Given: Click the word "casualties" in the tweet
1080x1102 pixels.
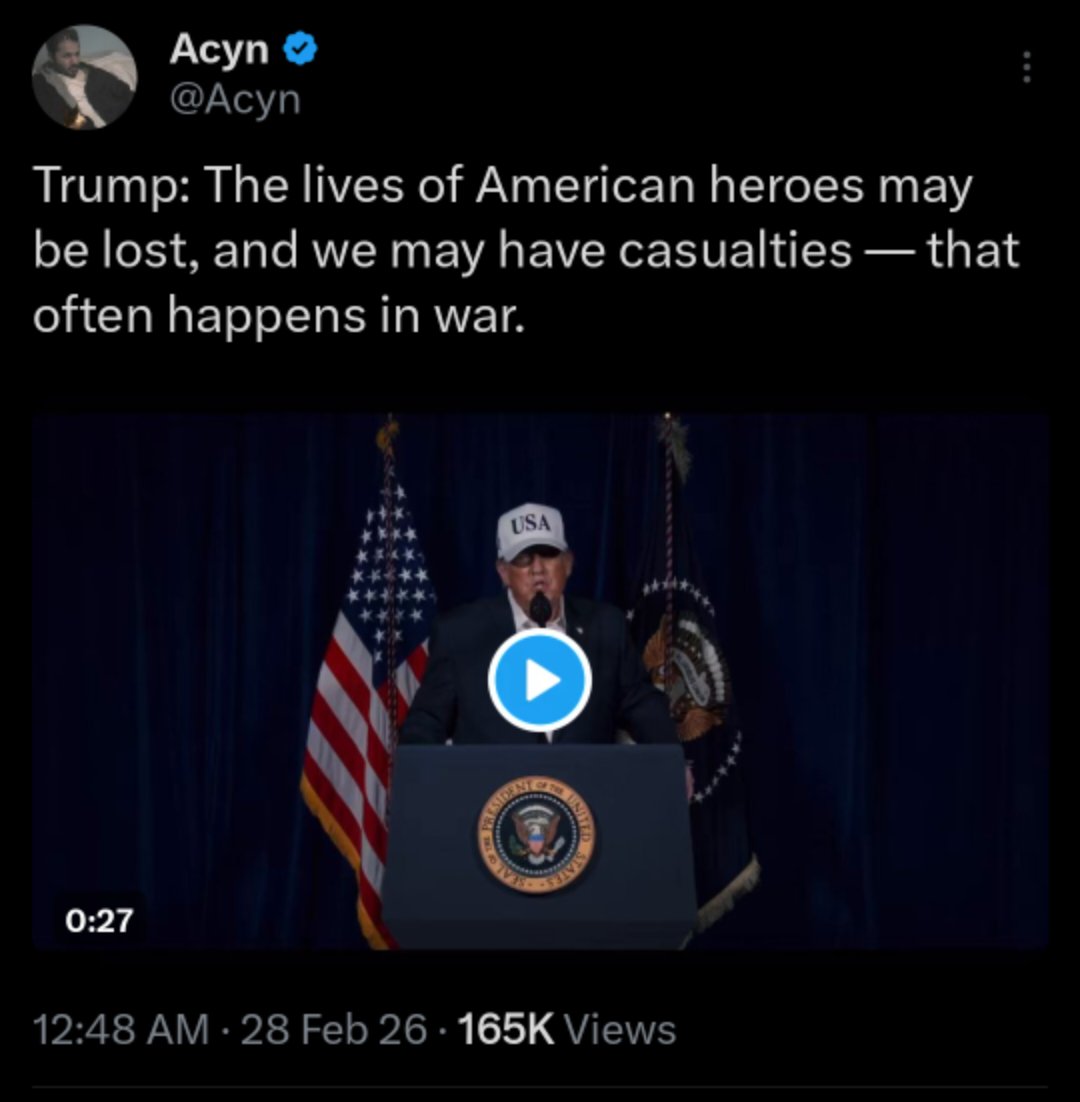Looking at the screenshot, I should (735, 251).
